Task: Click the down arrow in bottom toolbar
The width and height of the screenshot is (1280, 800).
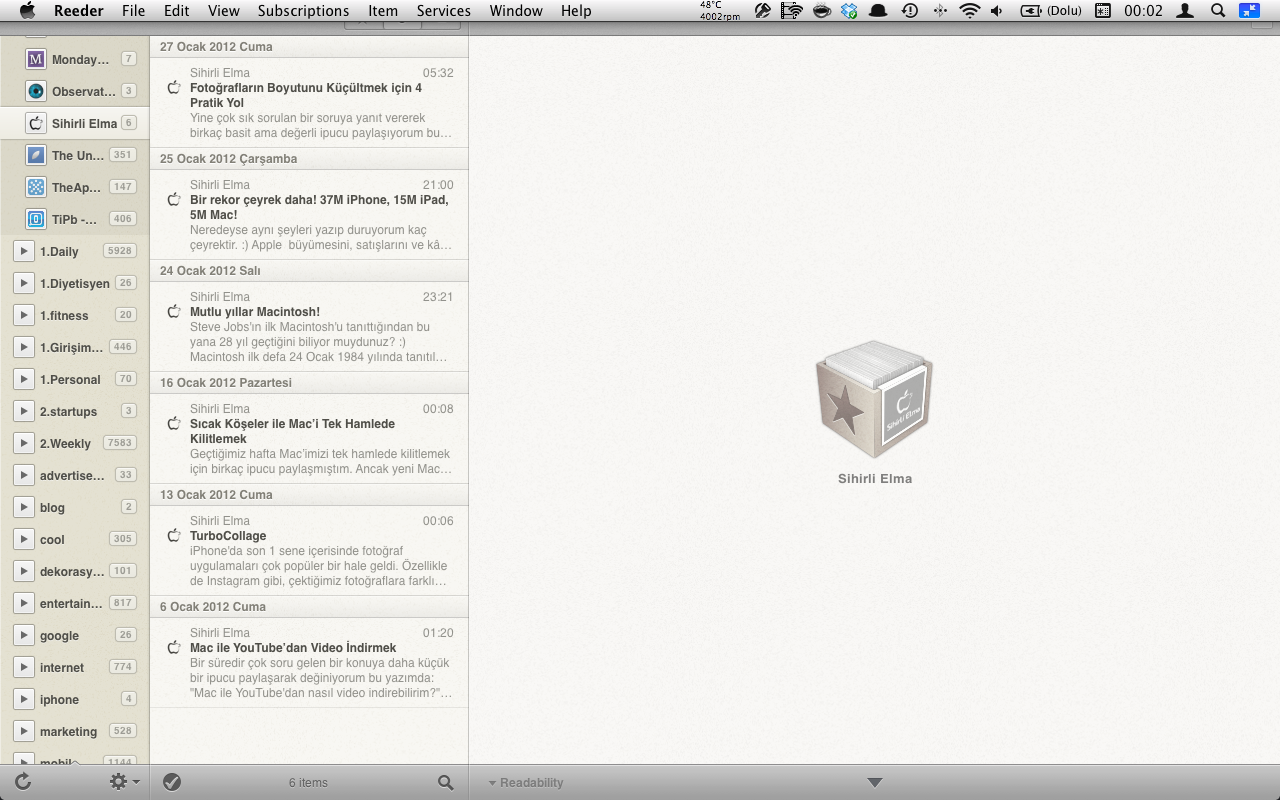Action: click(x=875, y=782)
